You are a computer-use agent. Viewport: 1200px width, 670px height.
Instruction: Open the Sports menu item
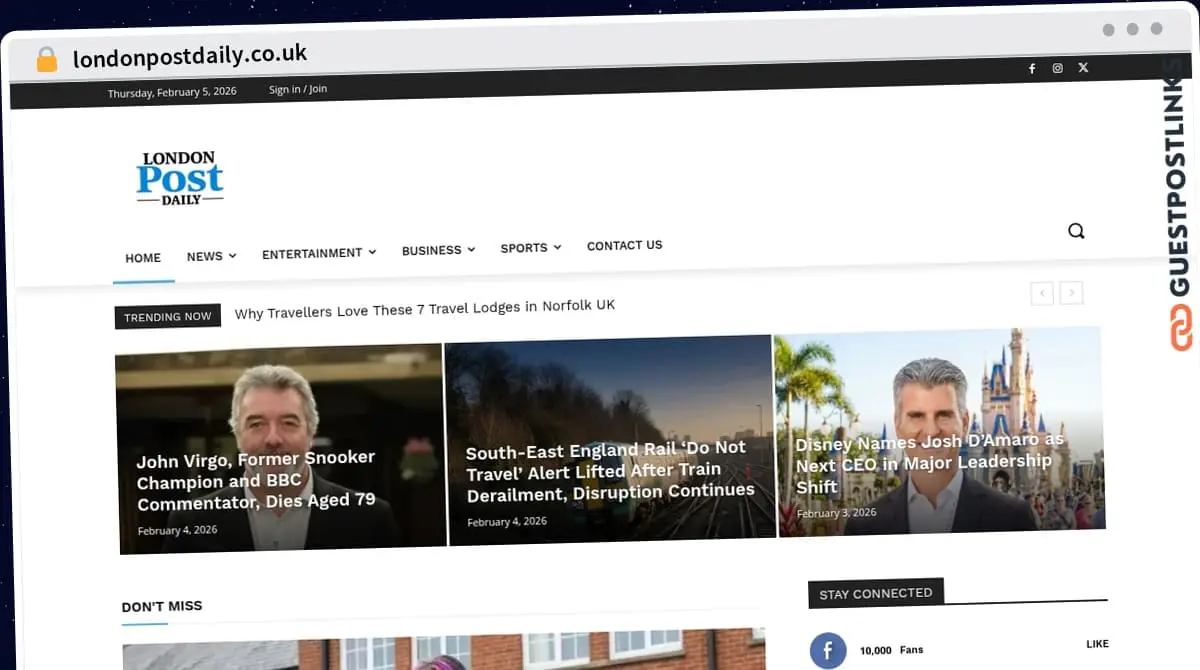point(524,248)
